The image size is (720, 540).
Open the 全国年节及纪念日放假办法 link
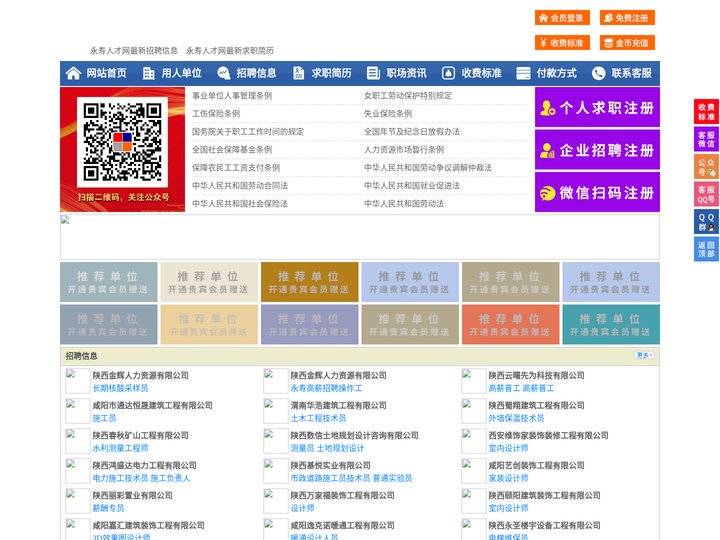pos(411,131)
